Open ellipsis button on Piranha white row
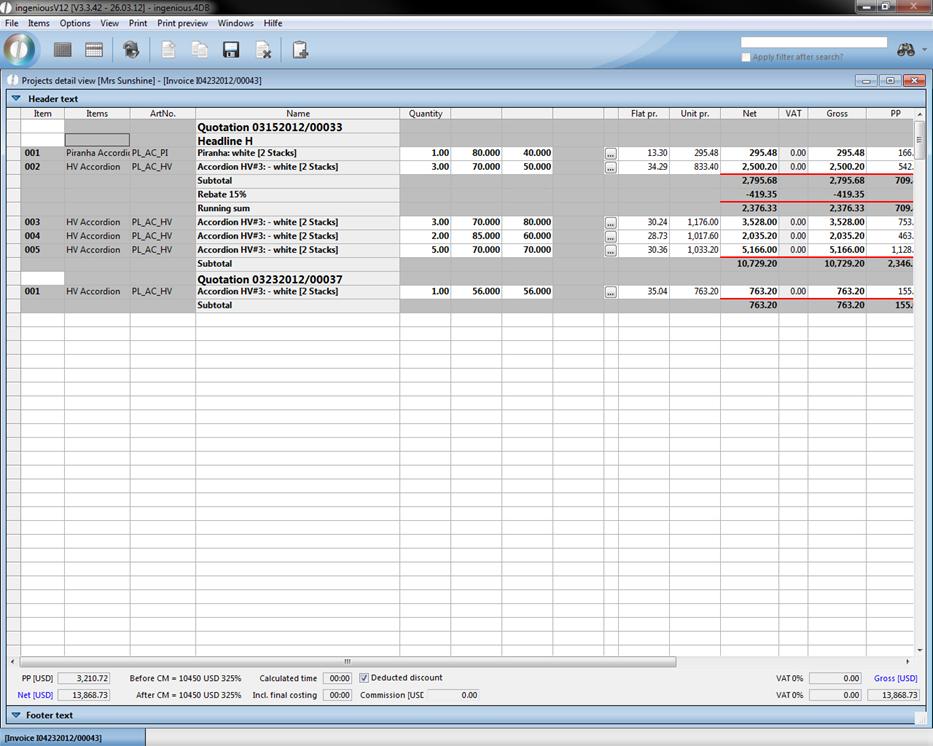The width and height of the screenshot is (933, 746). (610, 154)
